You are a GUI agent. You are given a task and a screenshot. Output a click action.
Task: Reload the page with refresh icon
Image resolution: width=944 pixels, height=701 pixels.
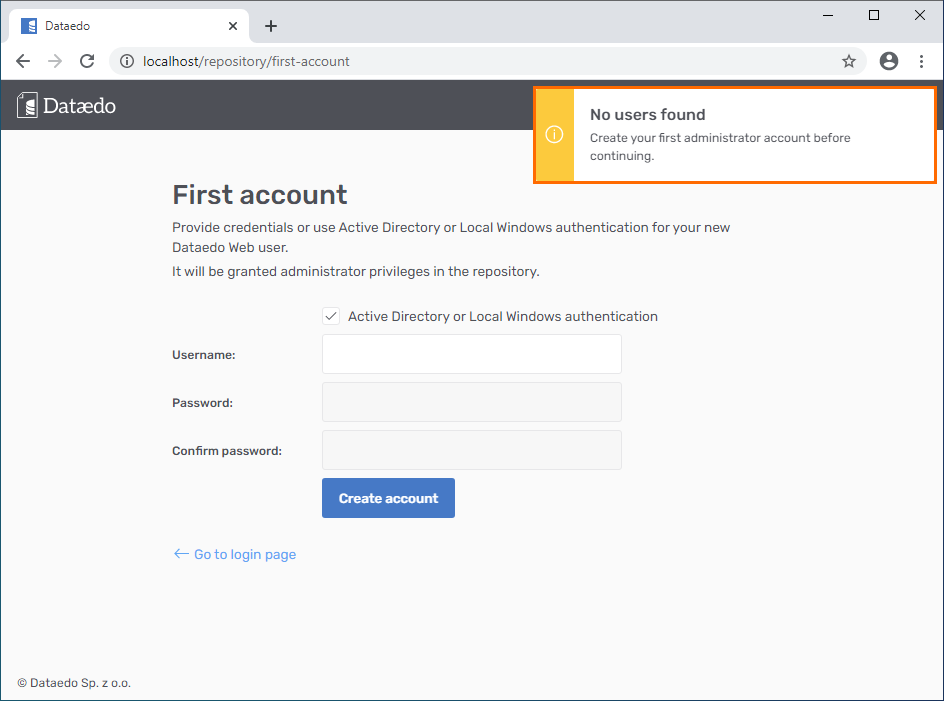point(87,61)
